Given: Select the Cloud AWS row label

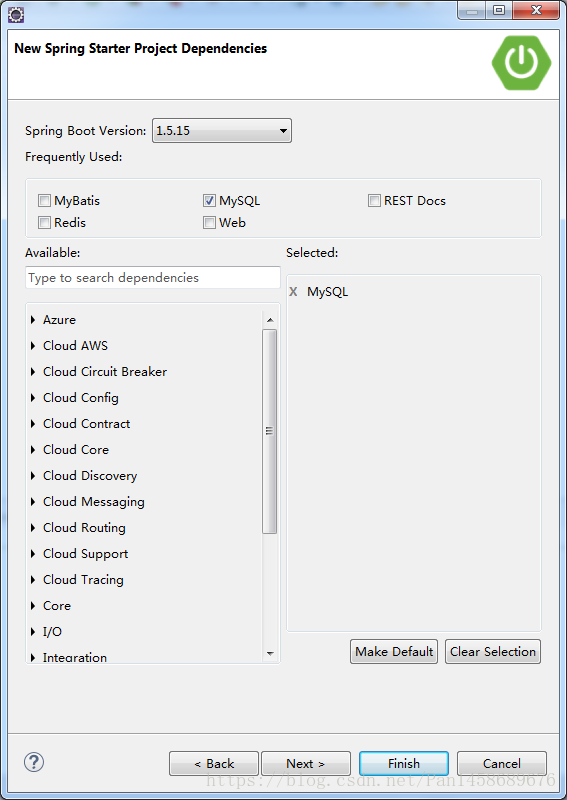Looking at the screenshot, I should [x=76, y=345].
